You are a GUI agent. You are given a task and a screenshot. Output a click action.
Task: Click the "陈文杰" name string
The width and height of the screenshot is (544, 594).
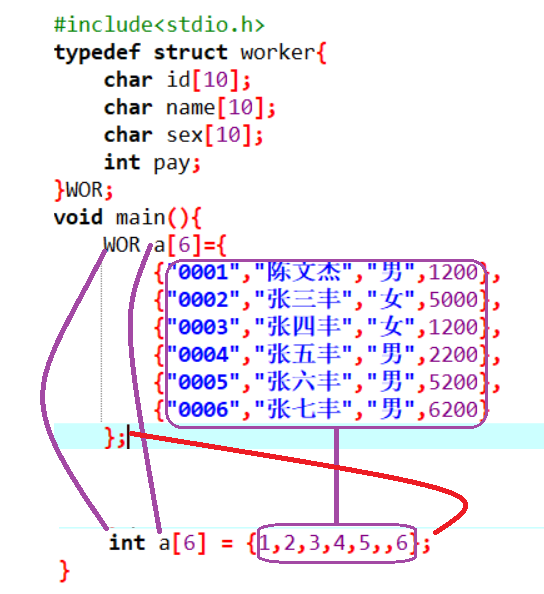click(x=303, y=272)
